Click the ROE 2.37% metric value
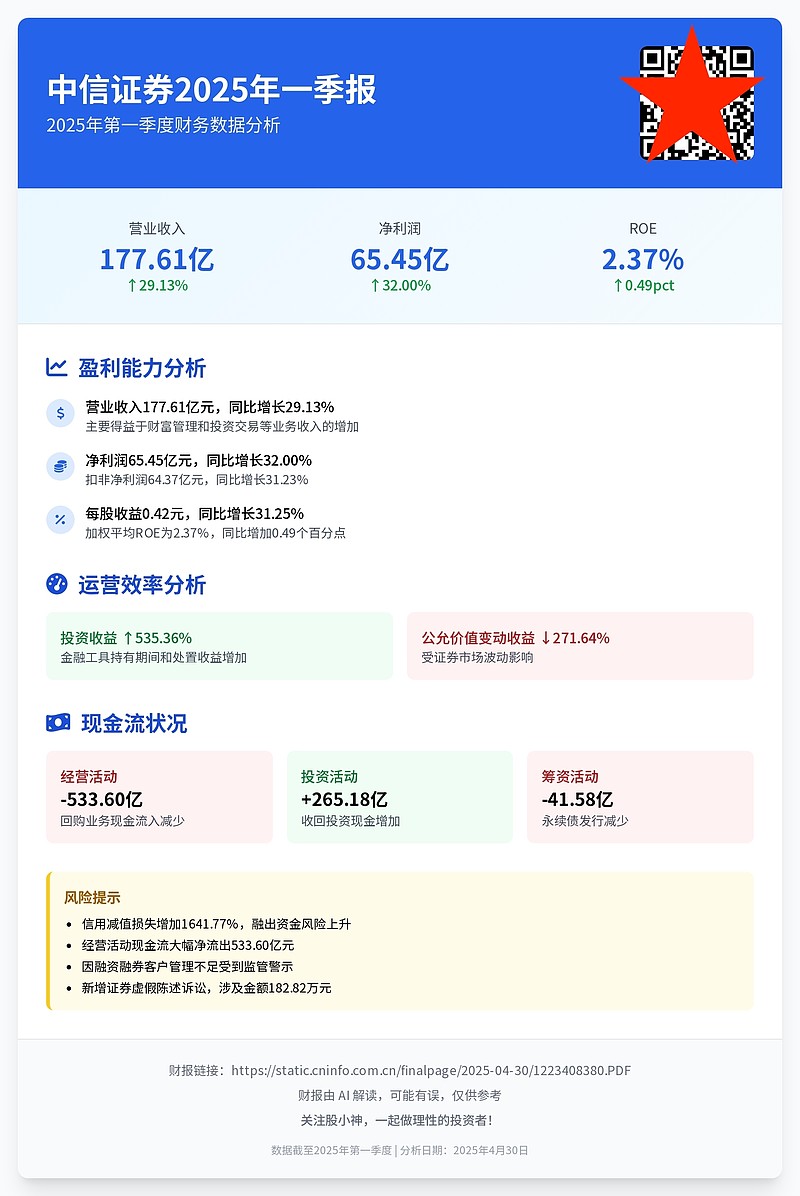 [642, 260]
